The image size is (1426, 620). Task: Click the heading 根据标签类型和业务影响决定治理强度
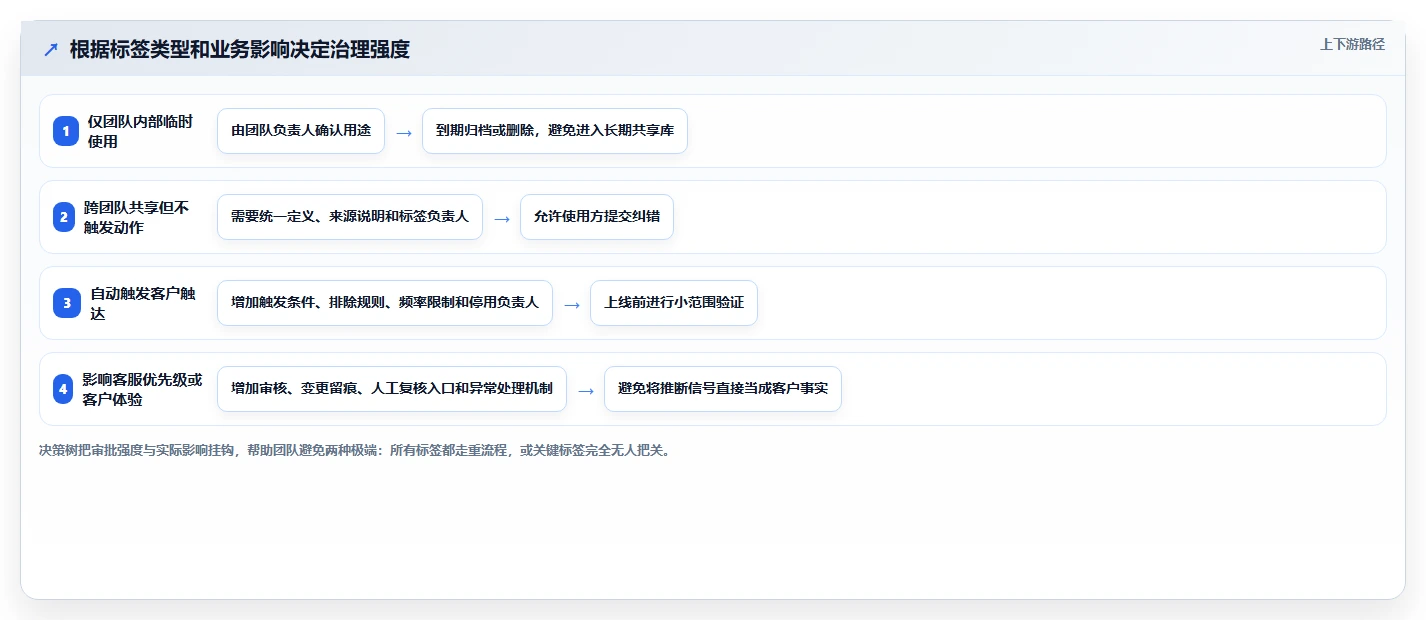[x=240, y=49]
